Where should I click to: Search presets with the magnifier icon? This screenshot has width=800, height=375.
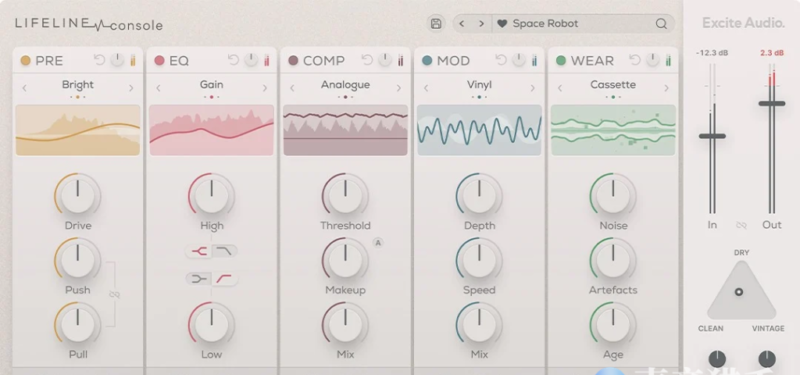[x=661, y=23]
